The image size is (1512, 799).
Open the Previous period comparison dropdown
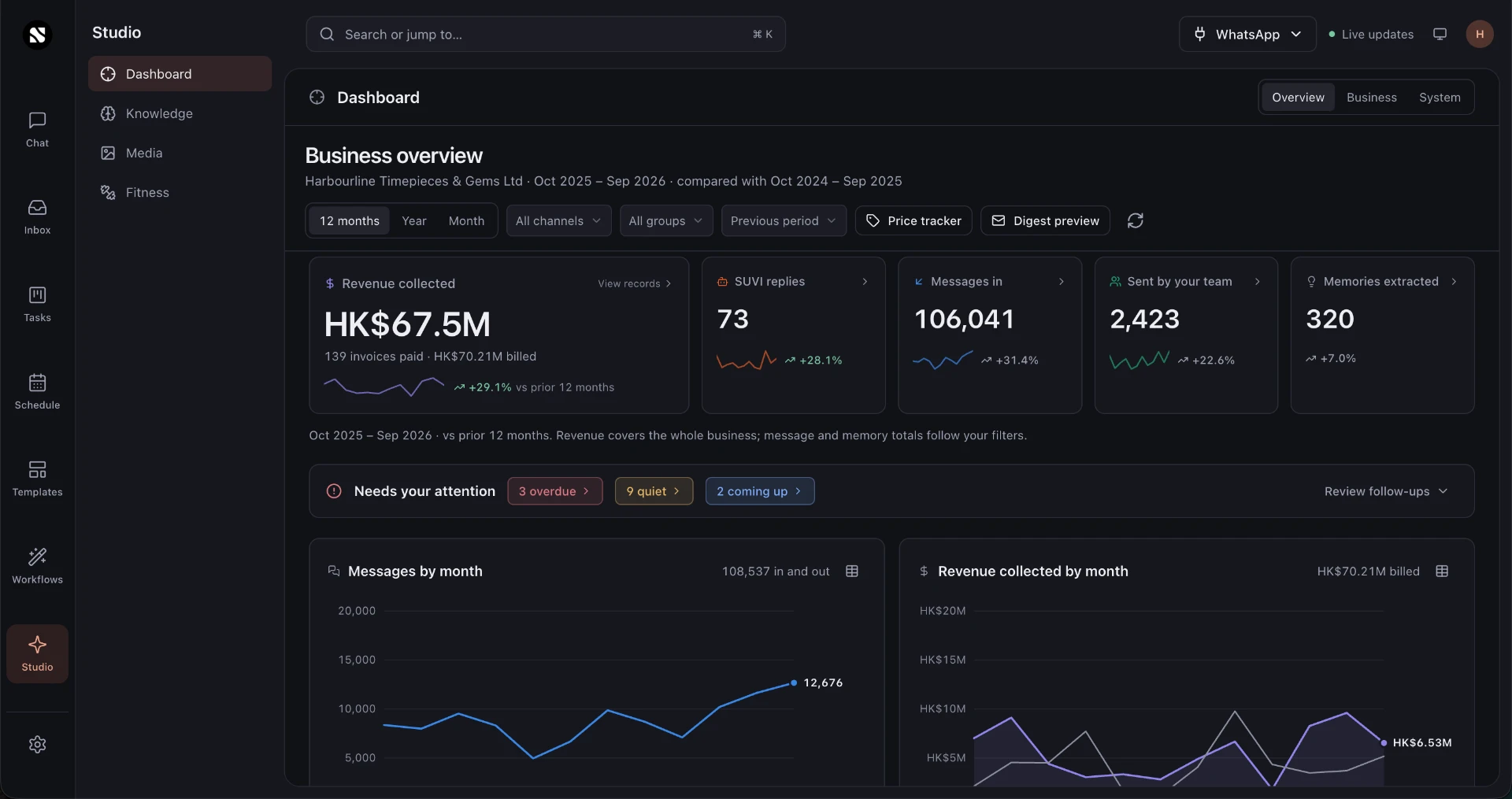(x=784, y=221)
